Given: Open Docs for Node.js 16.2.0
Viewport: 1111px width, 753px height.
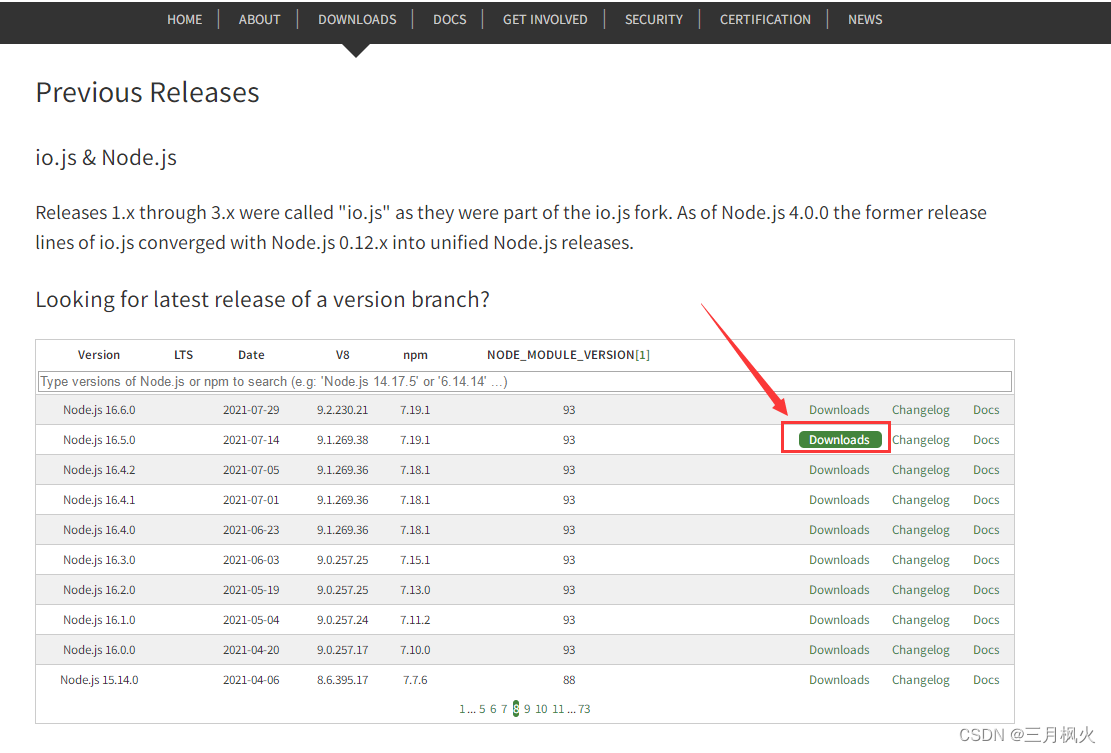Looking at the screenshot, I should (986, 590).
